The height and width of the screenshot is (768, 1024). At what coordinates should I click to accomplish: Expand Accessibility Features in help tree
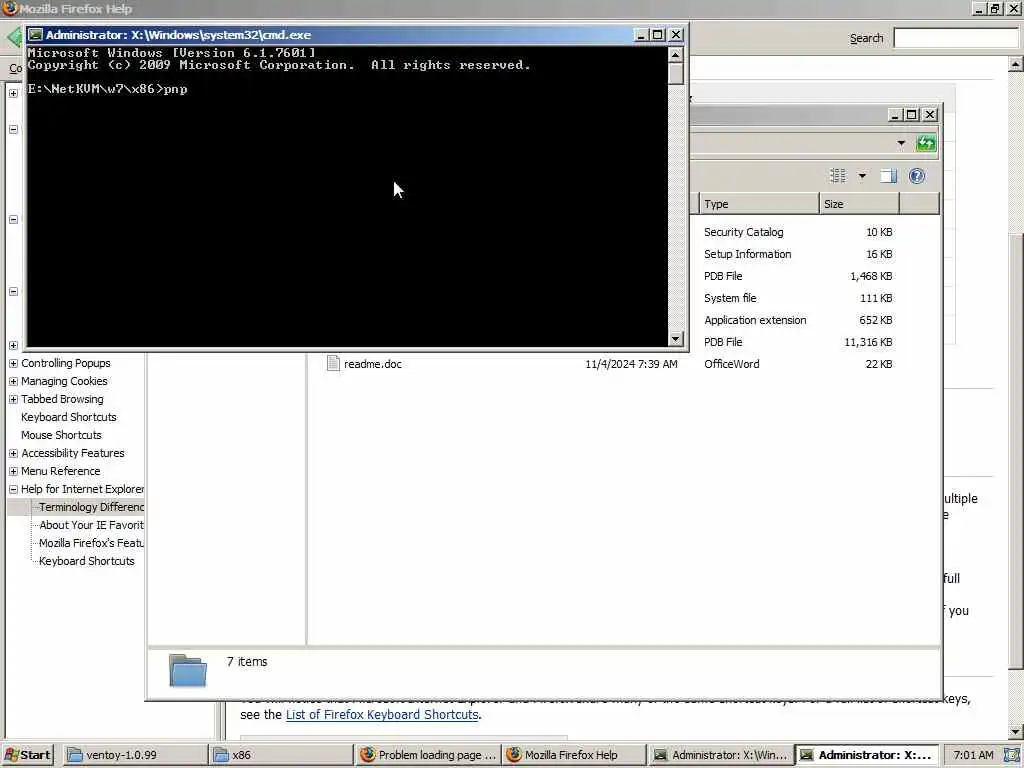click(x=13, y=453)
